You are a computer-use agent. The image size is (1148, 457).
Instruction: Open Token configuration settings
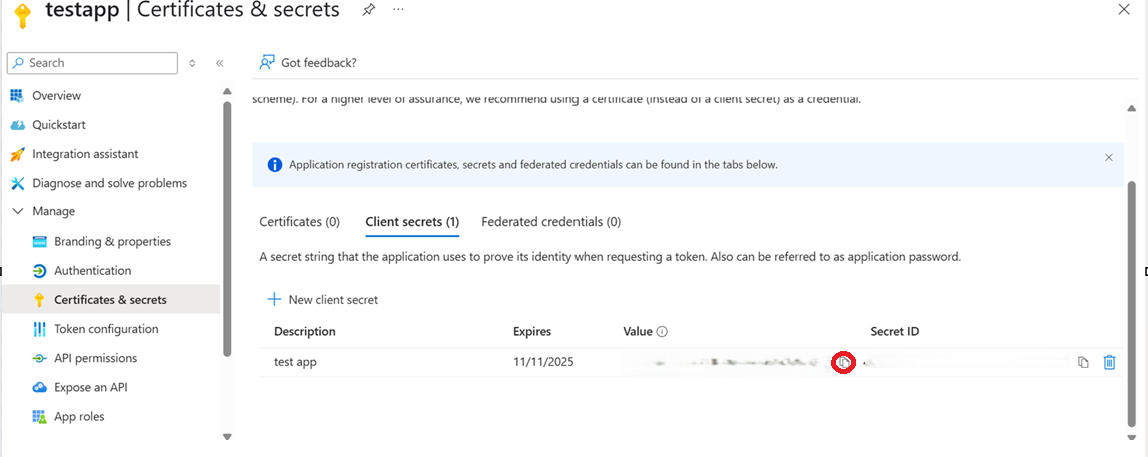click(x=105, y=329)
